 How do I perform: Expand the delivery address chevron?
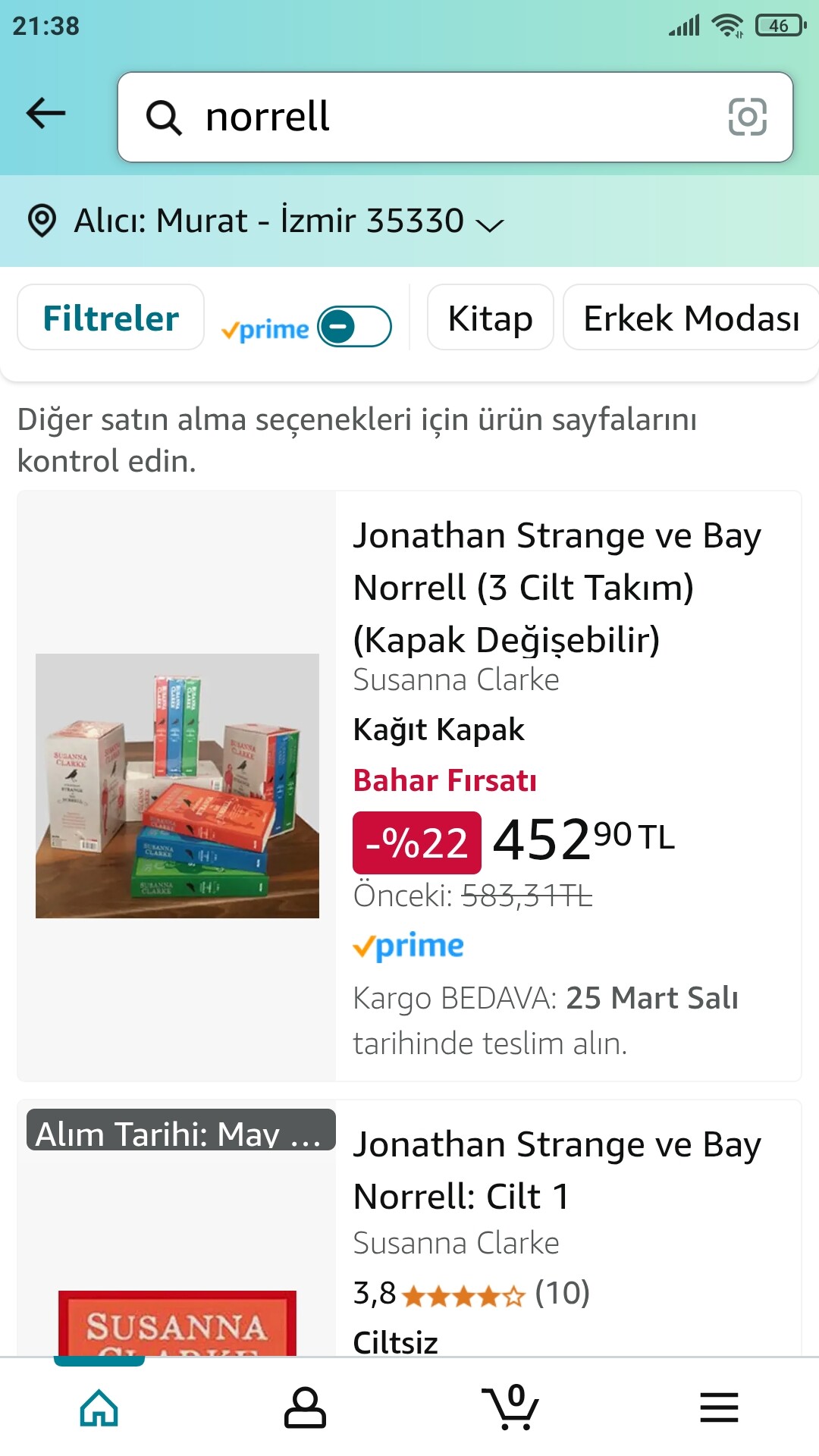(x=489, y=224)
